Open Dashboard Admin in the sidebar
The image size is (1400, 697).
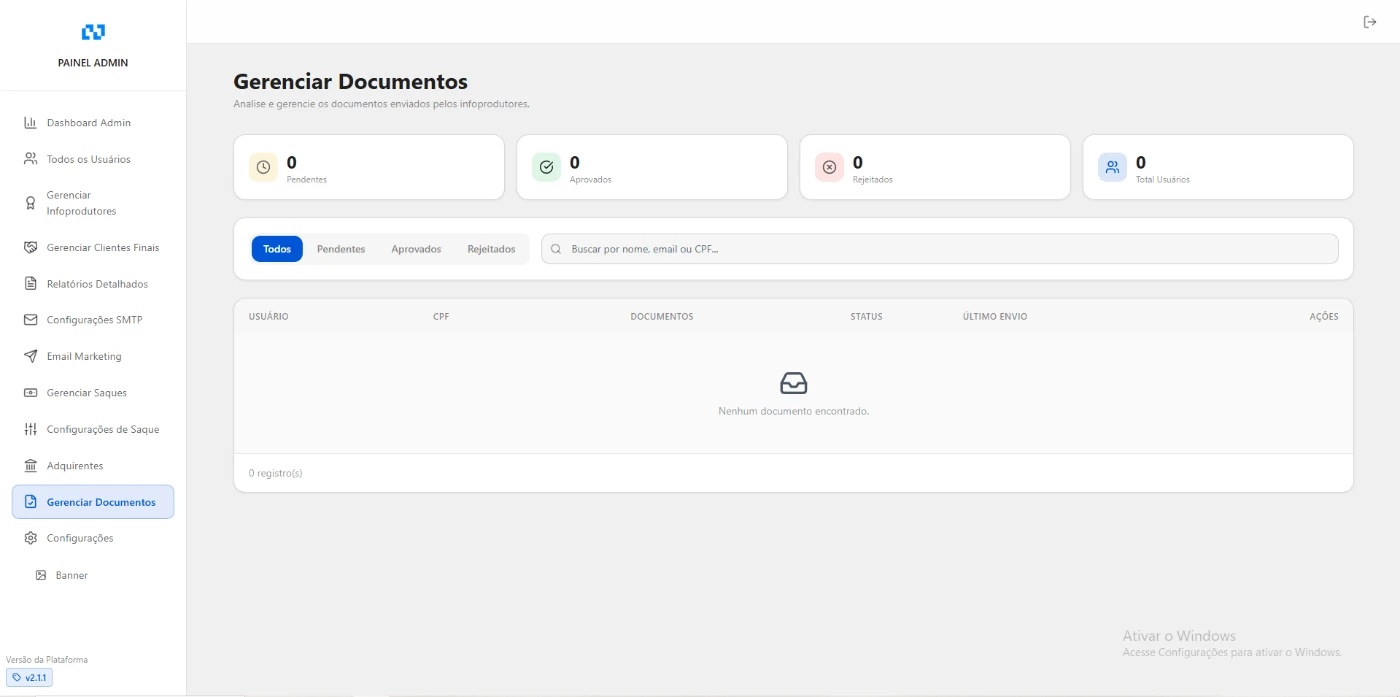[x=88, y=123]
